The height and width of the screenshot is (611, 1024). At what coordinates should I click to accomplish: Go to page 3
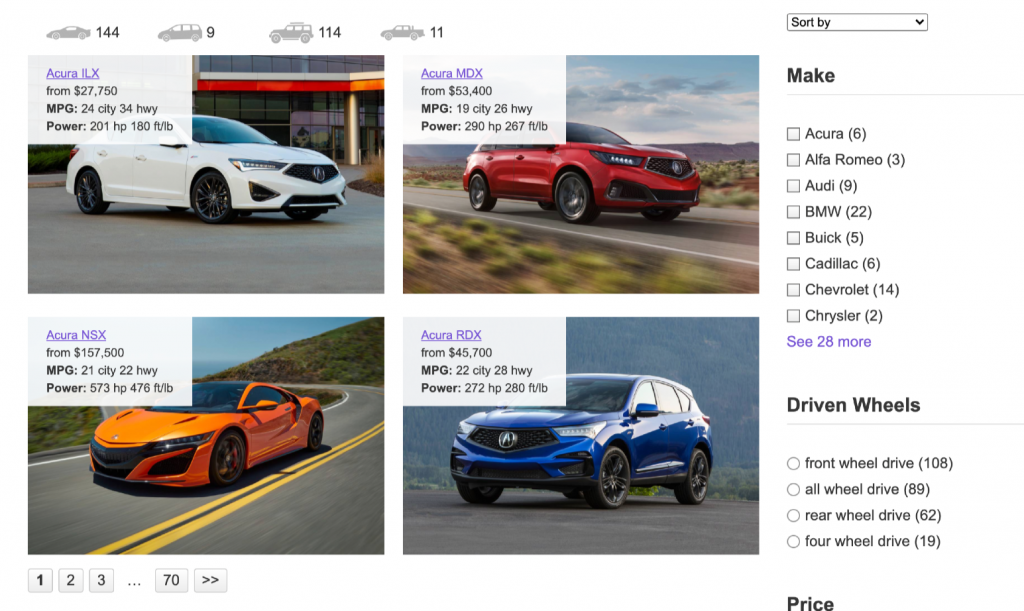[x=101, y=580]
